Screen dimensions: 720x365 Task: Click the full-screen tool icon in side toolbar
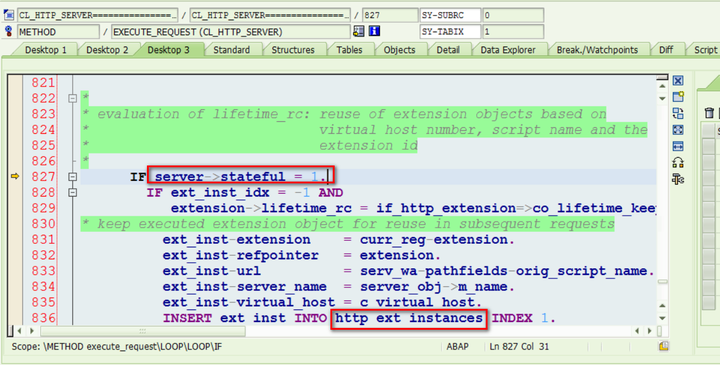pyautogui.click(x=678, y=130)
